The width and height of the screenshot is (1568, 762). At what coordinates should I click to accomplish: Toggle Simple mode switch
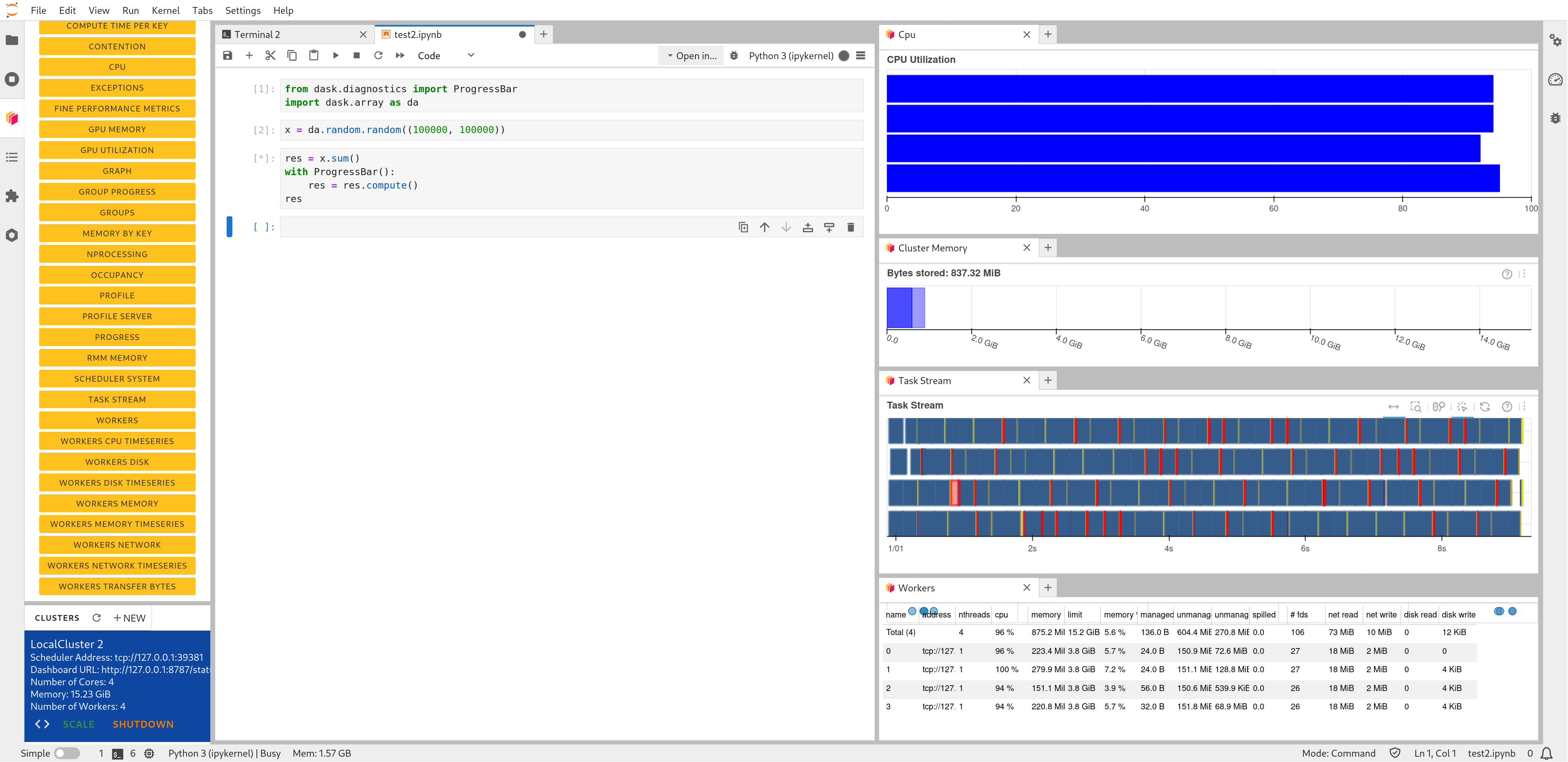tap(67, 753)
